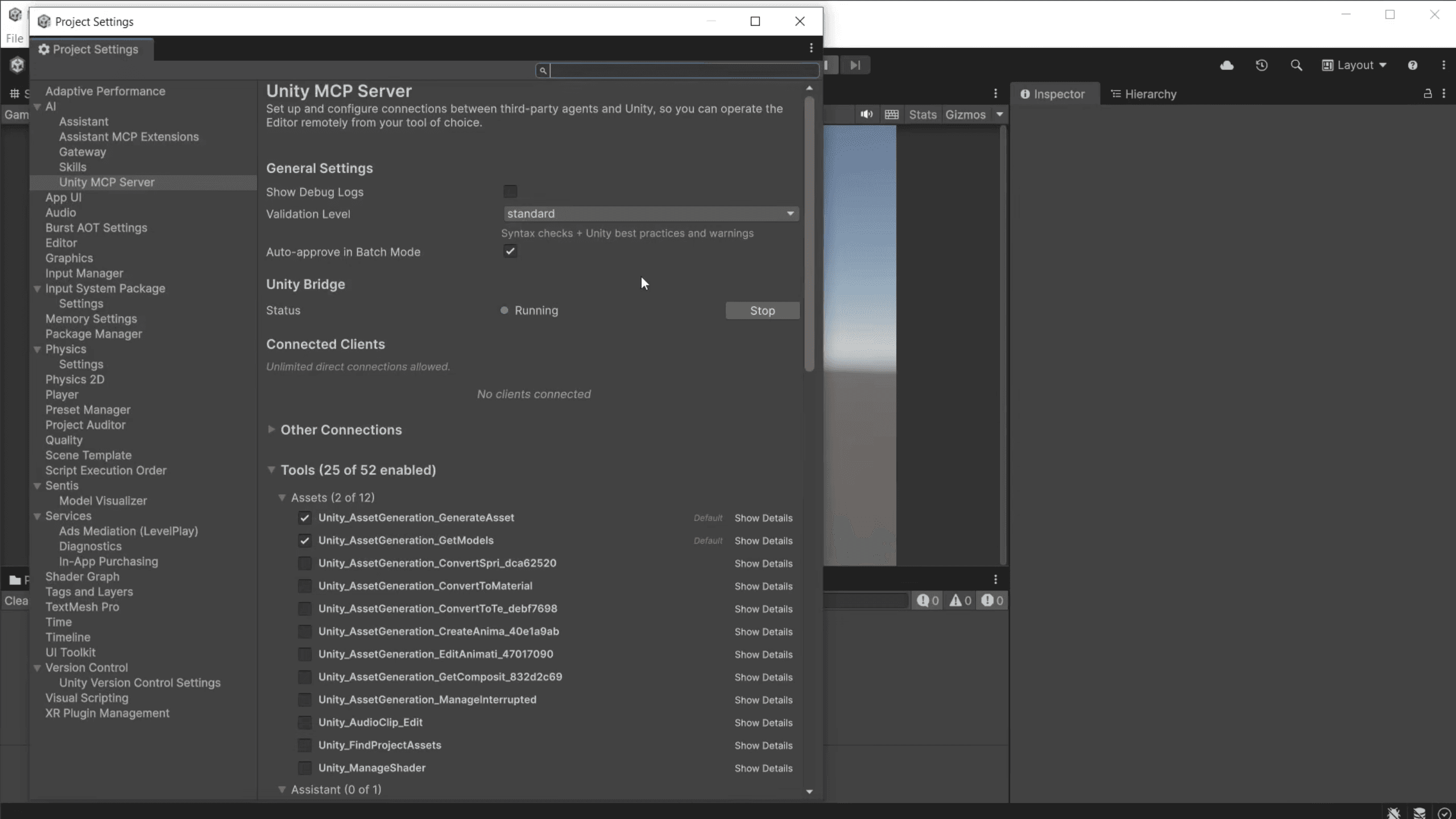Toggle the Game view audio mute icon
The height and width of the screenshot is (819, 1456).
[x=866, y=114]
